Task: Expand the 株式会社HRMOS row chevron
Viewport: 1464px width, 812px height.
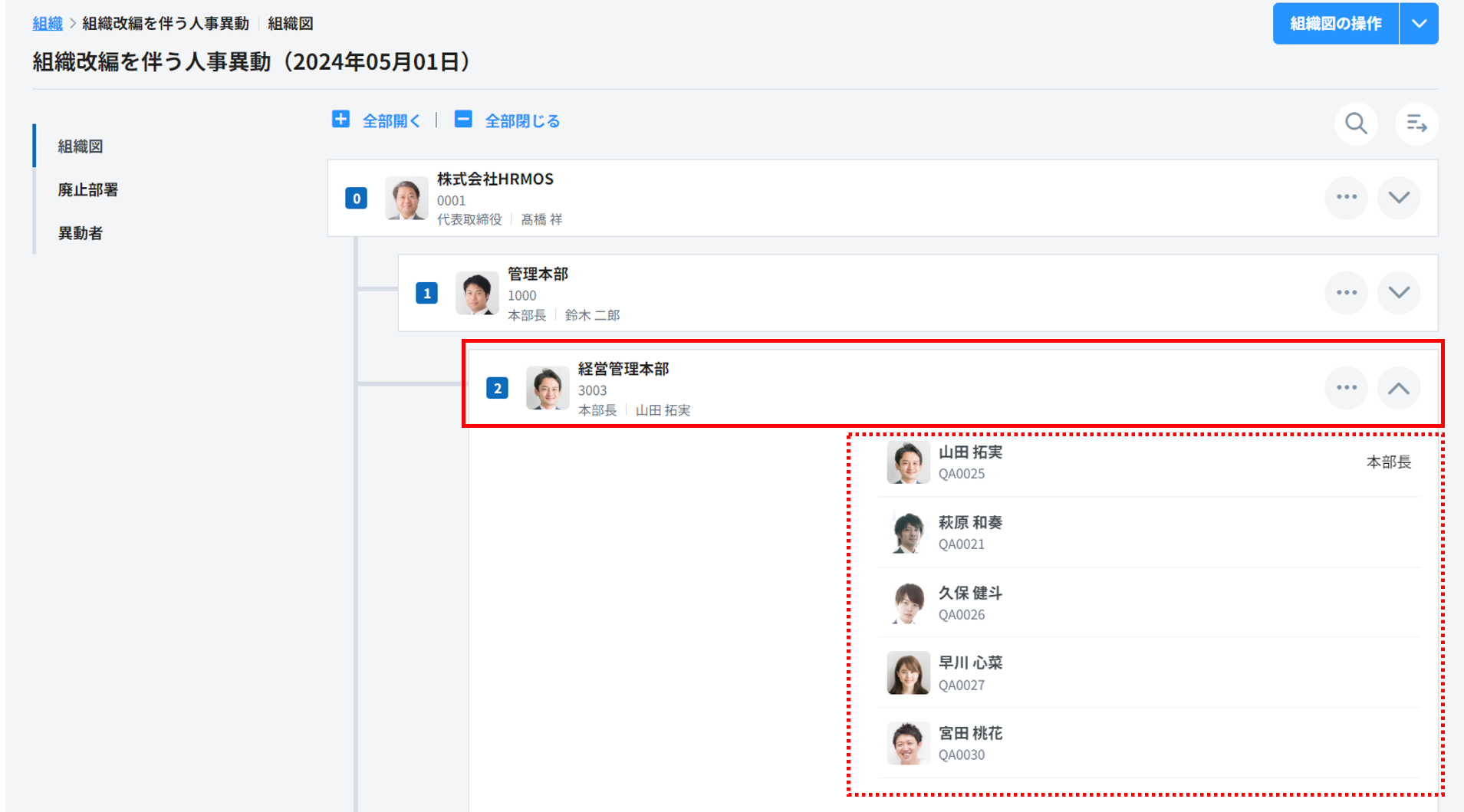Action: pyautogui.click(x=1398, y=198)
